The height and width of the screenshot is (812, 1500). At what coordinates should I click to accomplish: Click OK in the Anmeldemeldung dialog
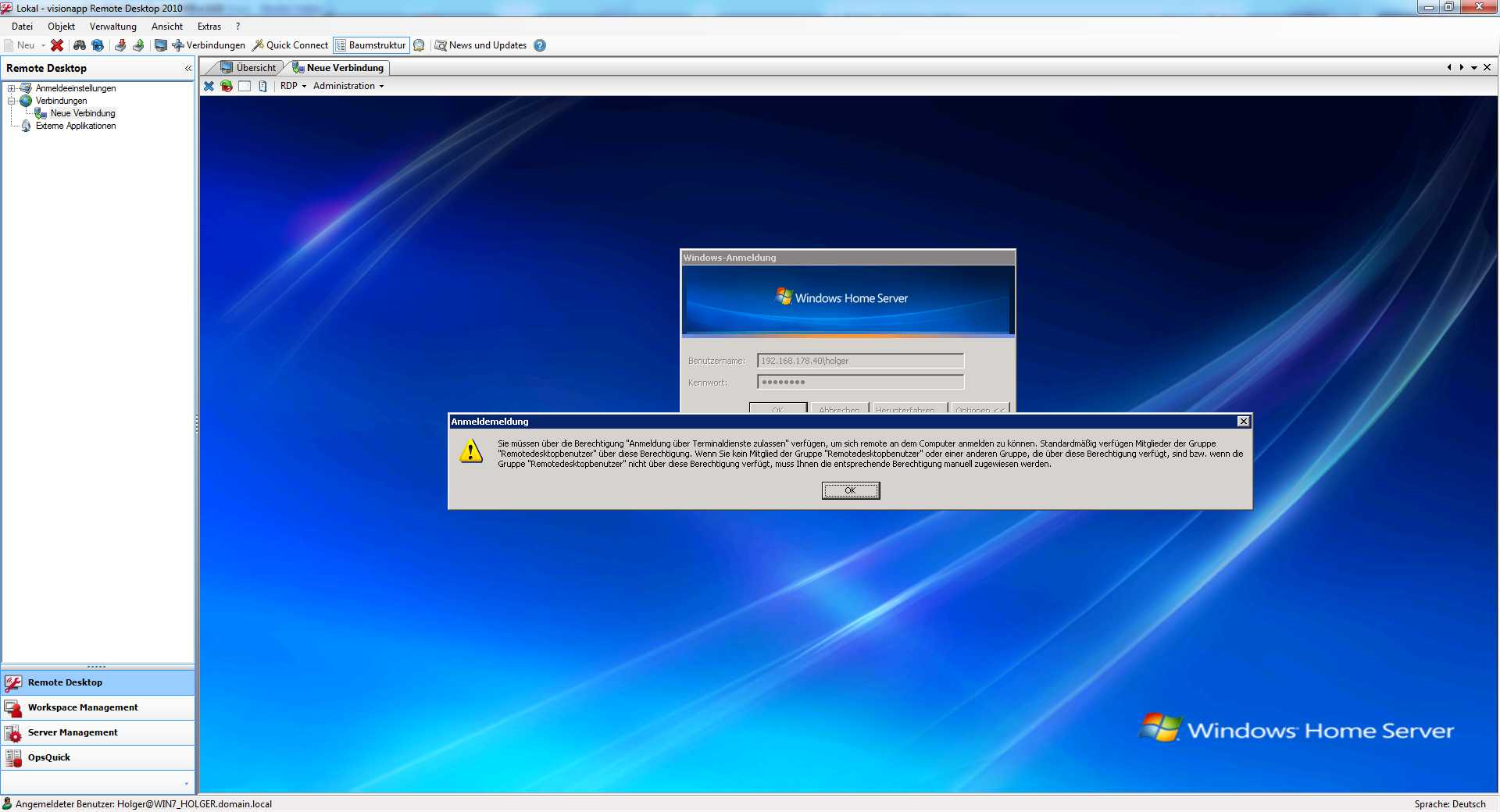click(x=850, y=490)
